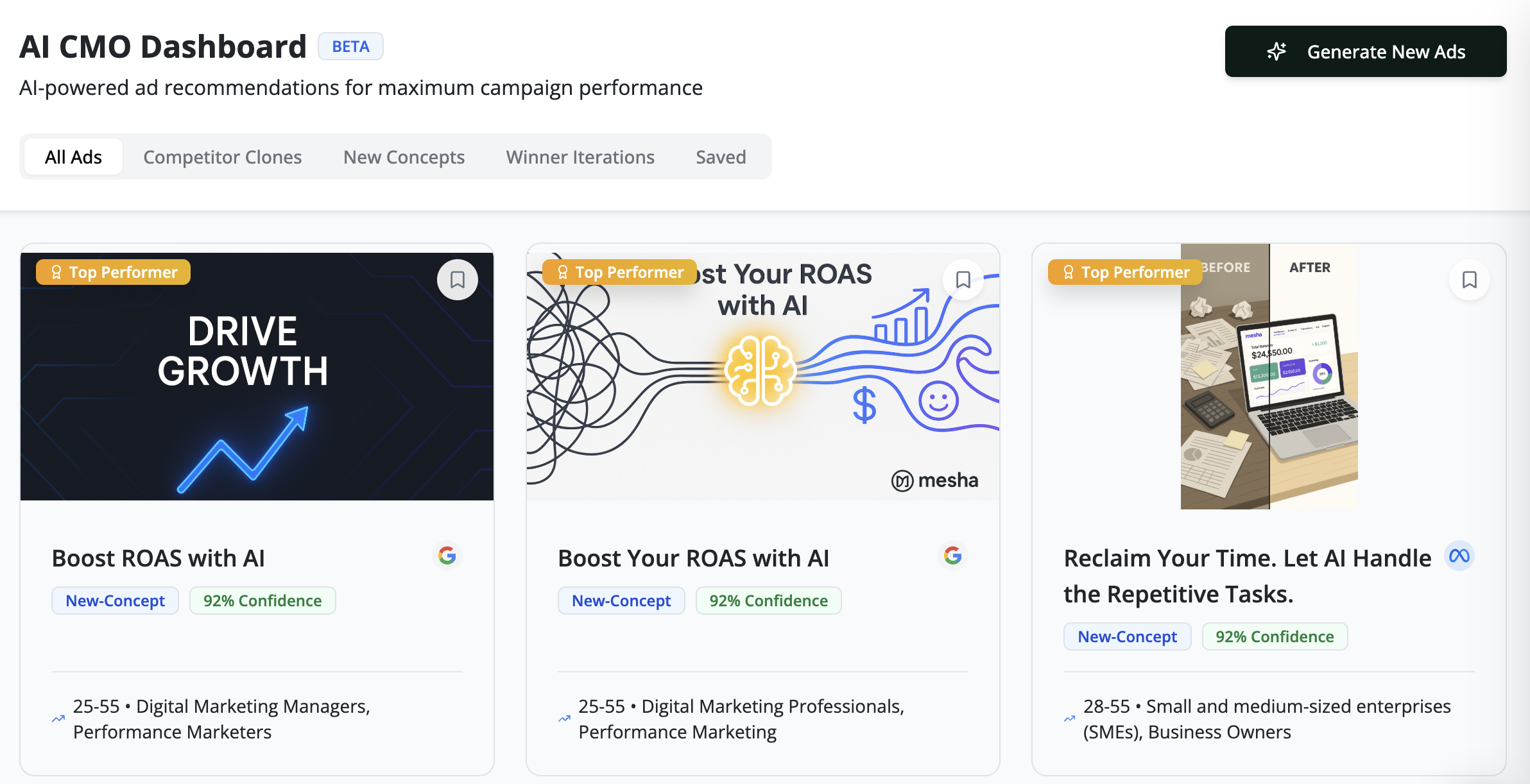The height and width of the screenshot is (784, 1530).
Task: Select the Winner Iterations tab
Action: point(580,157)
